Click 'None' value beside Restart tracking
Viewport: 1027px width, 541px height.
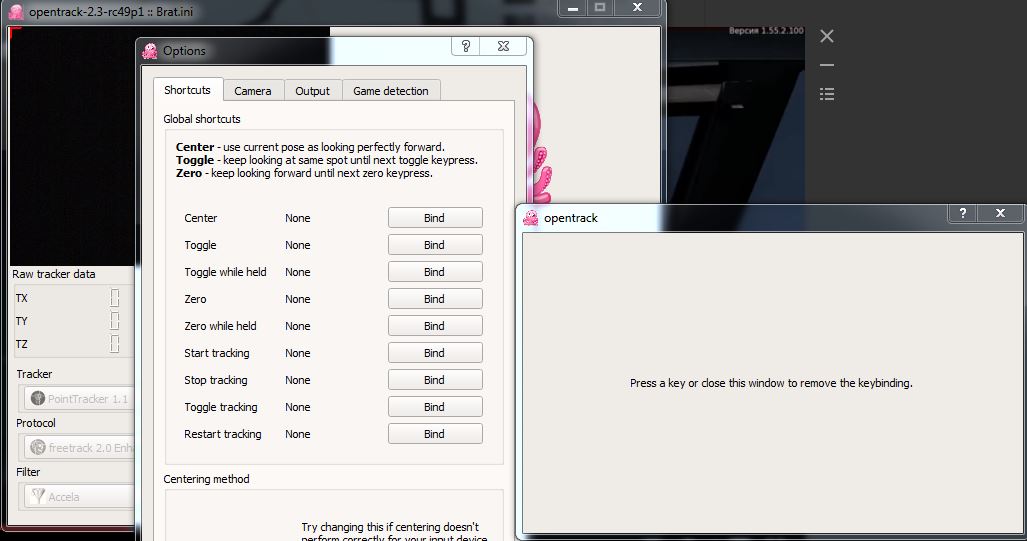tap(297, 434)
